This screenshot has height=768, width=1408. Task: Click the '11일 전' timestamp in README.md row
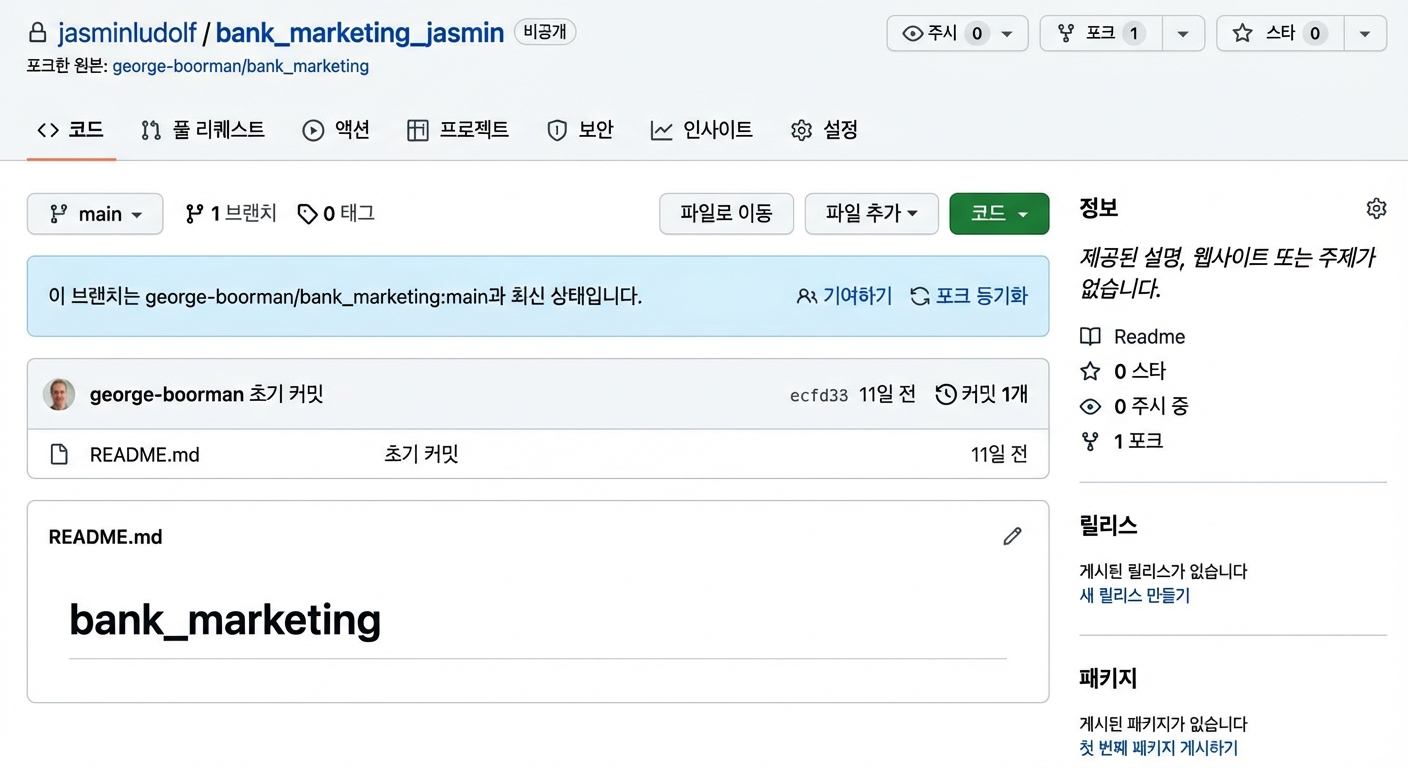(999, 455)
